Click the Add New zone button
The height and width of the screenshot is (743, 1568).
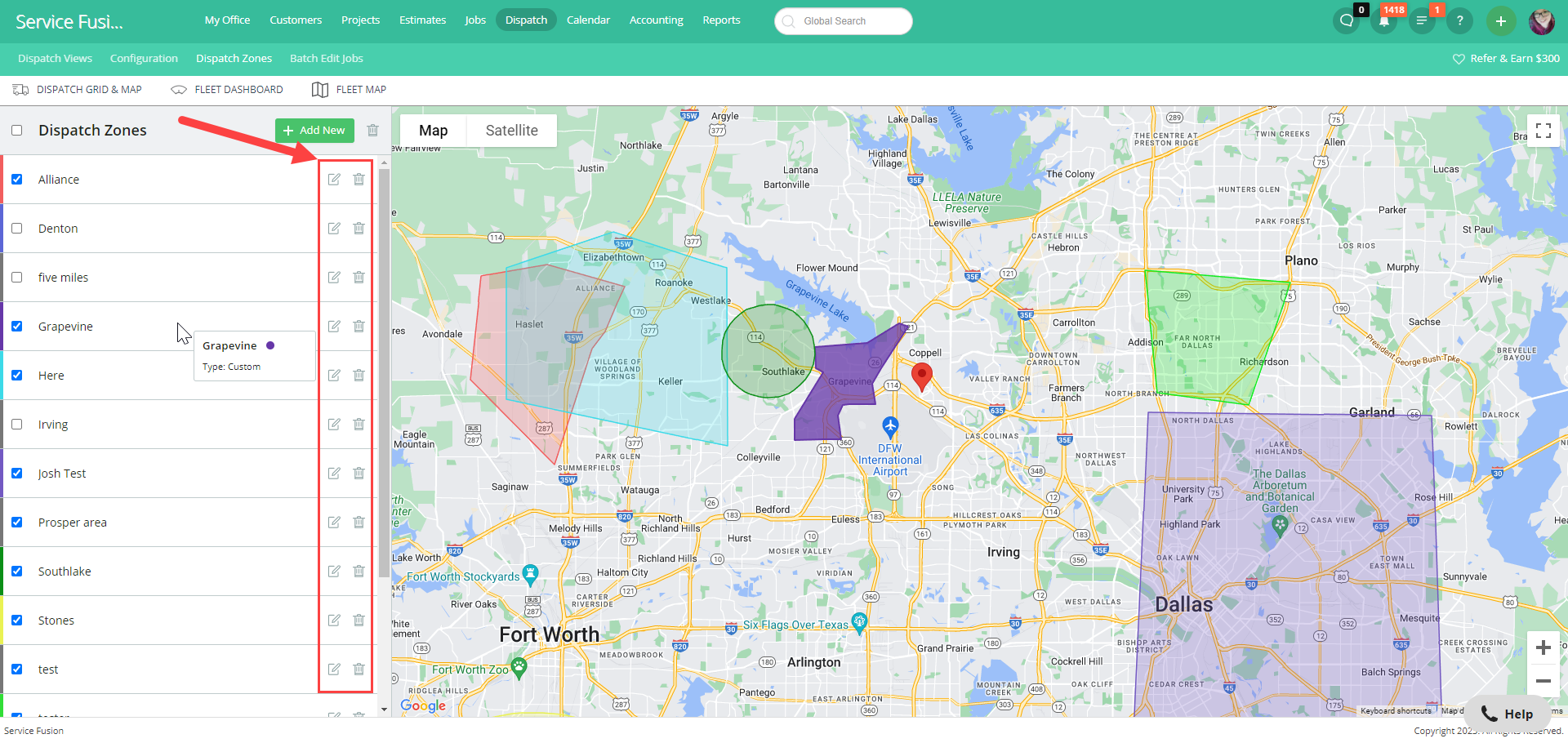[x=314, y=131]
